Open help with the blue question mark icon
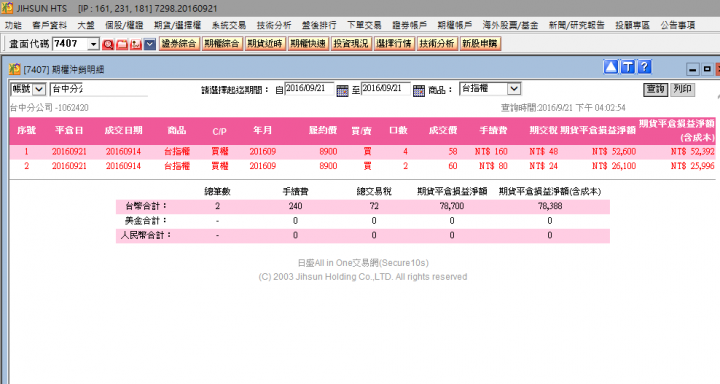720x384 pixels. pos(645,67)
